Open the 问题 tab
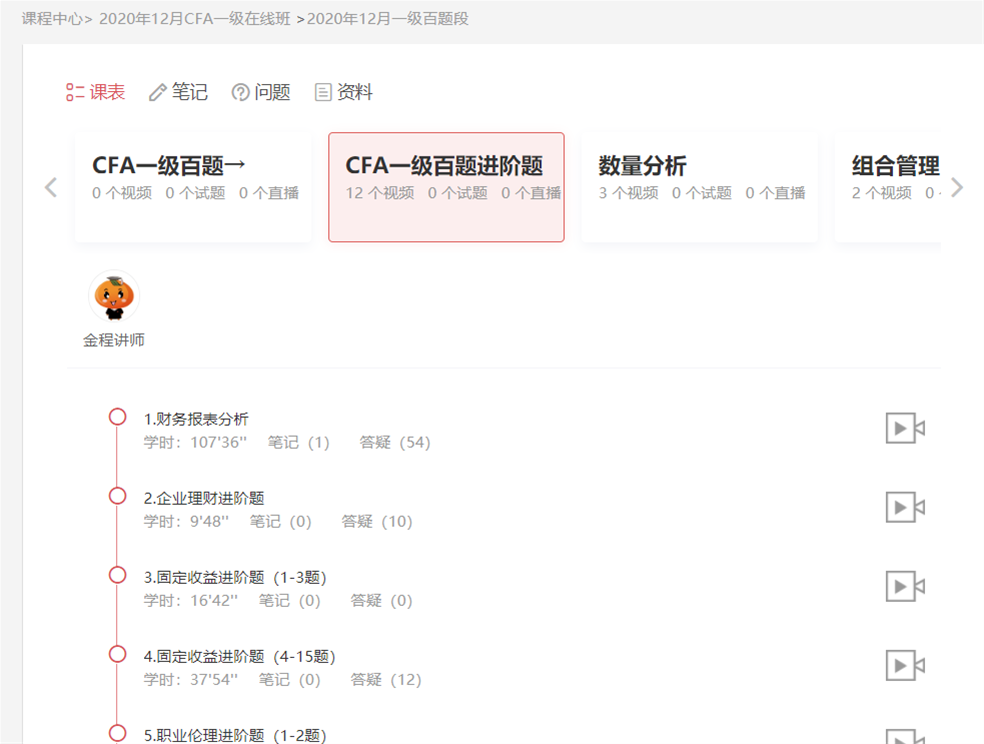 (x=261, y=93)
